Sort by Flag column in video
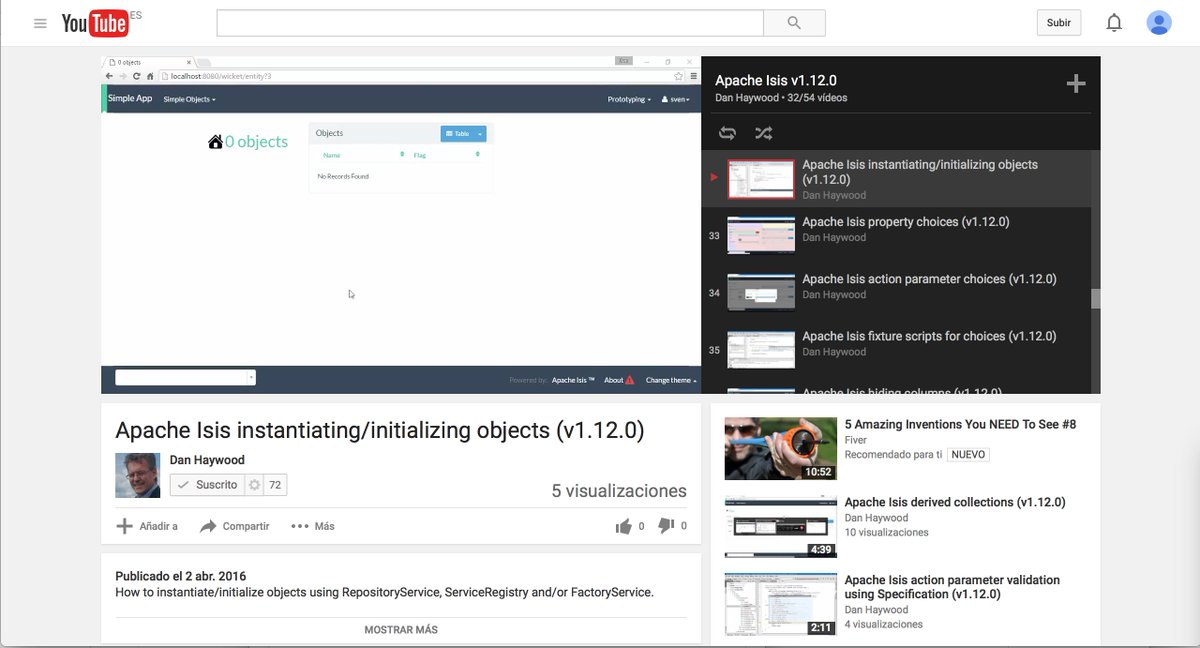Image resolution: width=1200 pixels, height=648 pixels. pos(420,155)
